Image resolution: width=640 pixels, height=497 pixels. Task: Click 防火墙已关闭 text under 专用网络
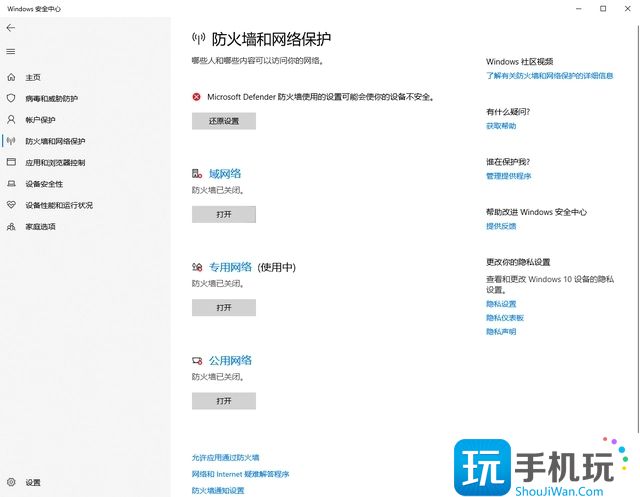pyautogui.click(x=218, y=284)
